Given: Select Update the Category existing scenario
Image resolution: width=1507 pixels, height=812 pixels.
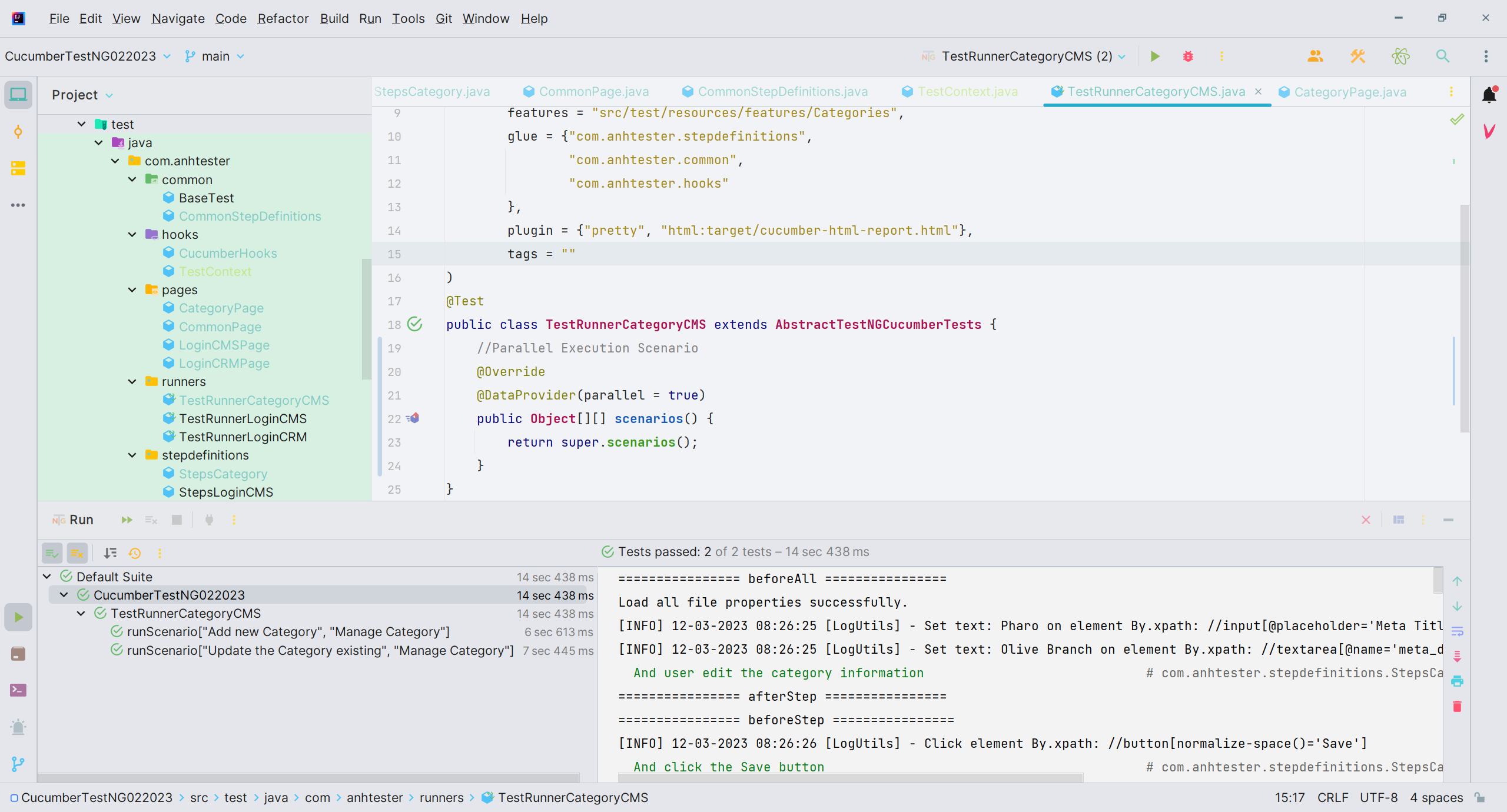Looking at the screenshot, I should tap(321, 650).
